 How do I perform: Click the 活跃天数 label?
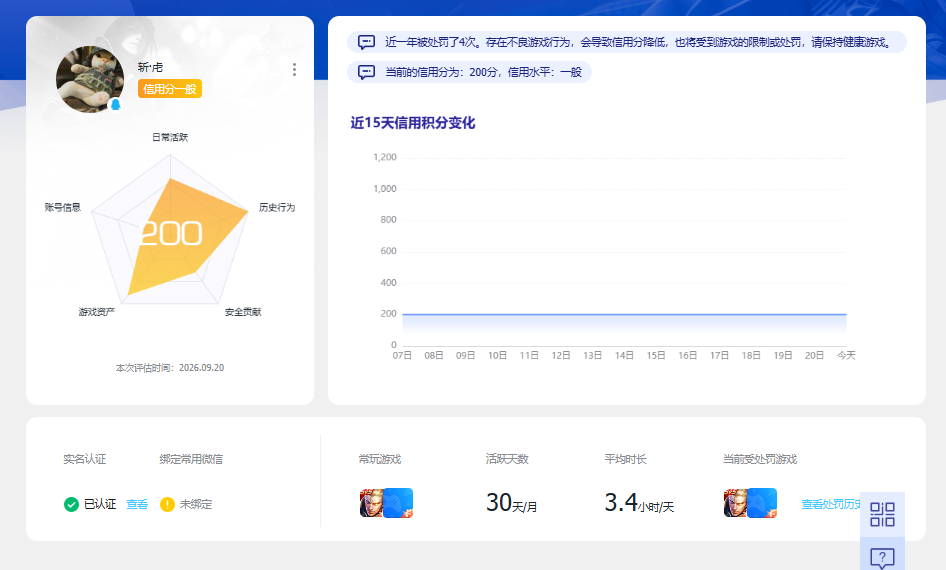[x=507, y=460]
